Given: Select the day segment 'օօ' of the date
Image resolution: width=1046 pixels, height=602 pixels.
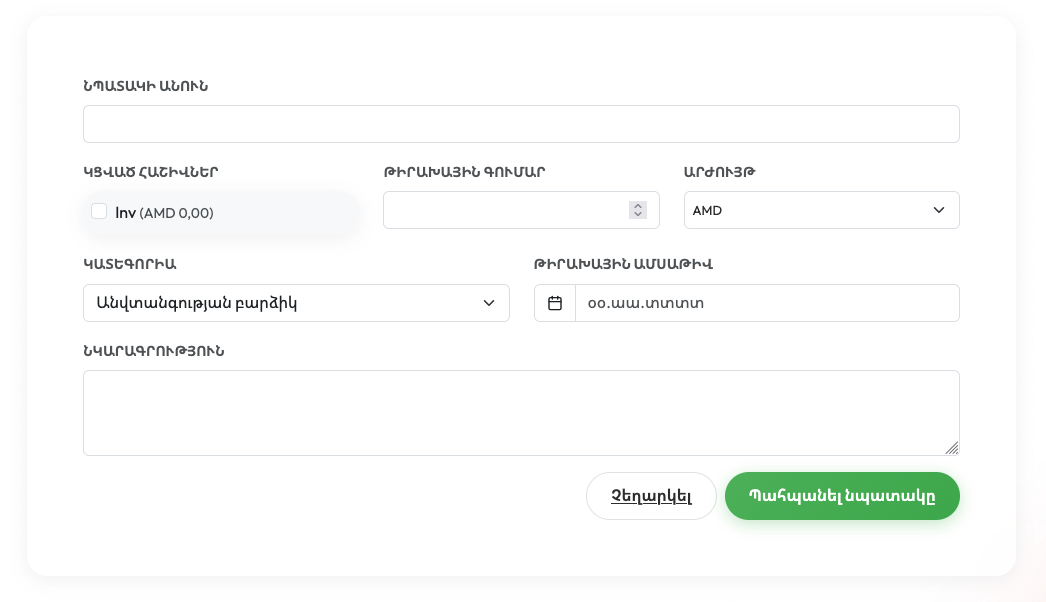Looking at the screenshot, I should coord(597,303).
